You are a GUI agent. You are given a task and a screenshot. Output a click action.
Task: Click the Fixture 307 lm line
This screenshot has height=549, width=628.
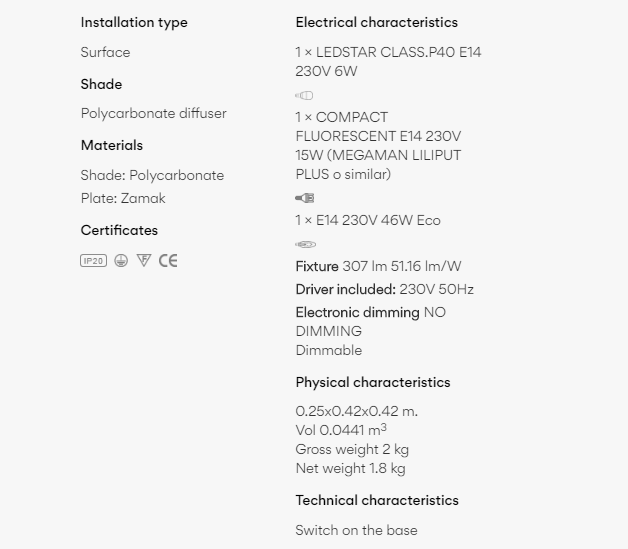coord(378,266)
